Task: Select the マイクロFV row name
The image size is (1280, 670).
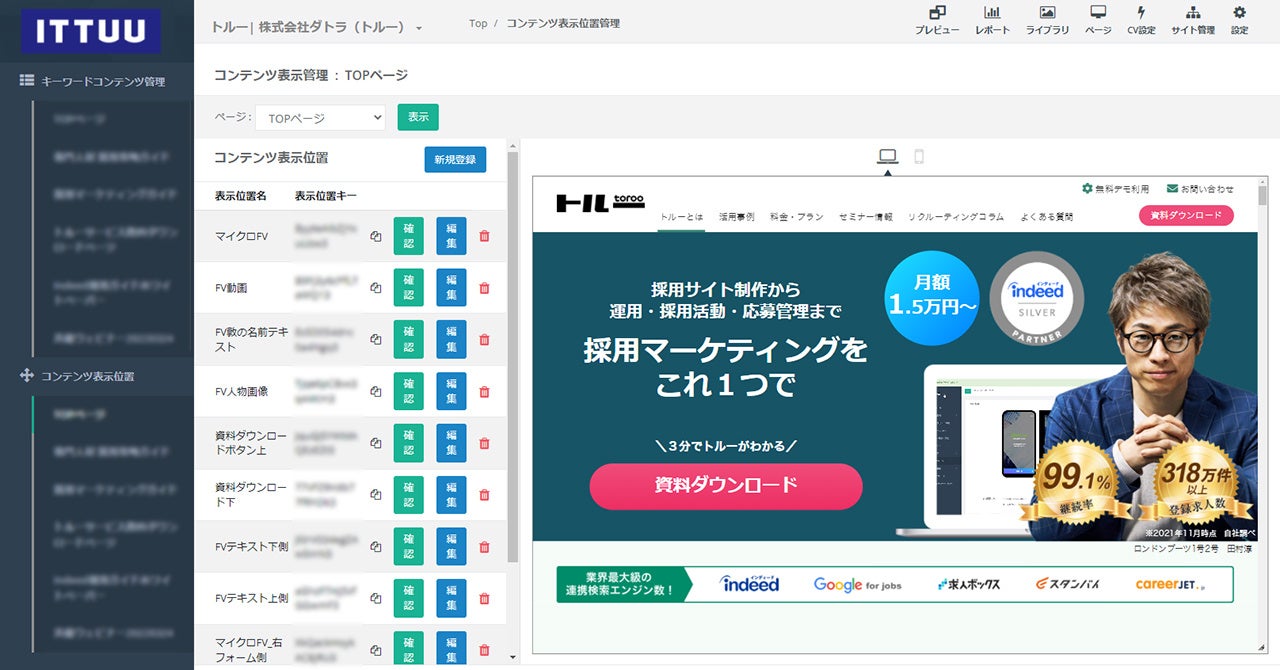Action: (x=241, y=237)
